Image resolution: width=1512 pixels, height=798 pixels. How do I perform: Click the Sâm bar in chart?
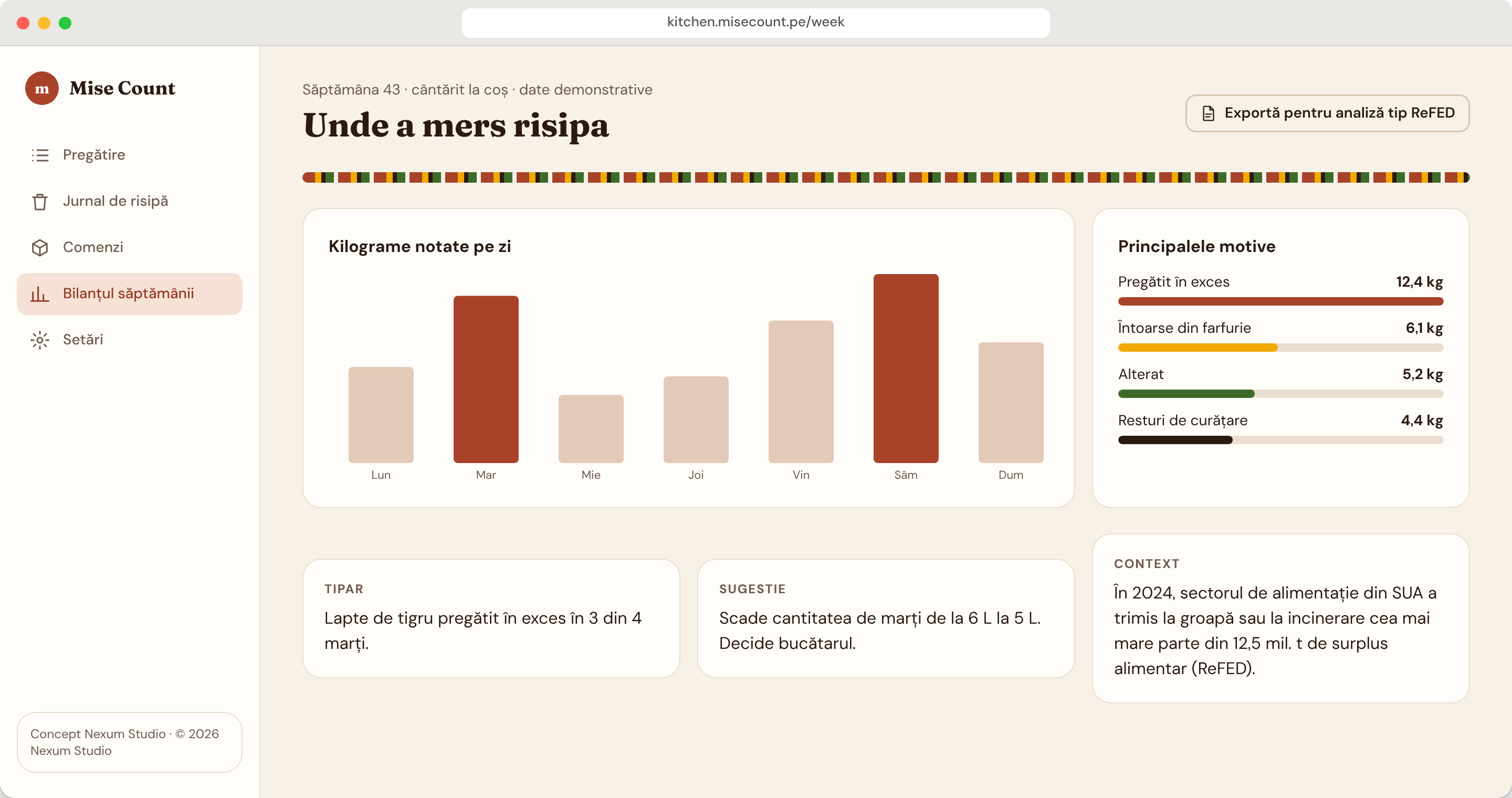(906, 369)
